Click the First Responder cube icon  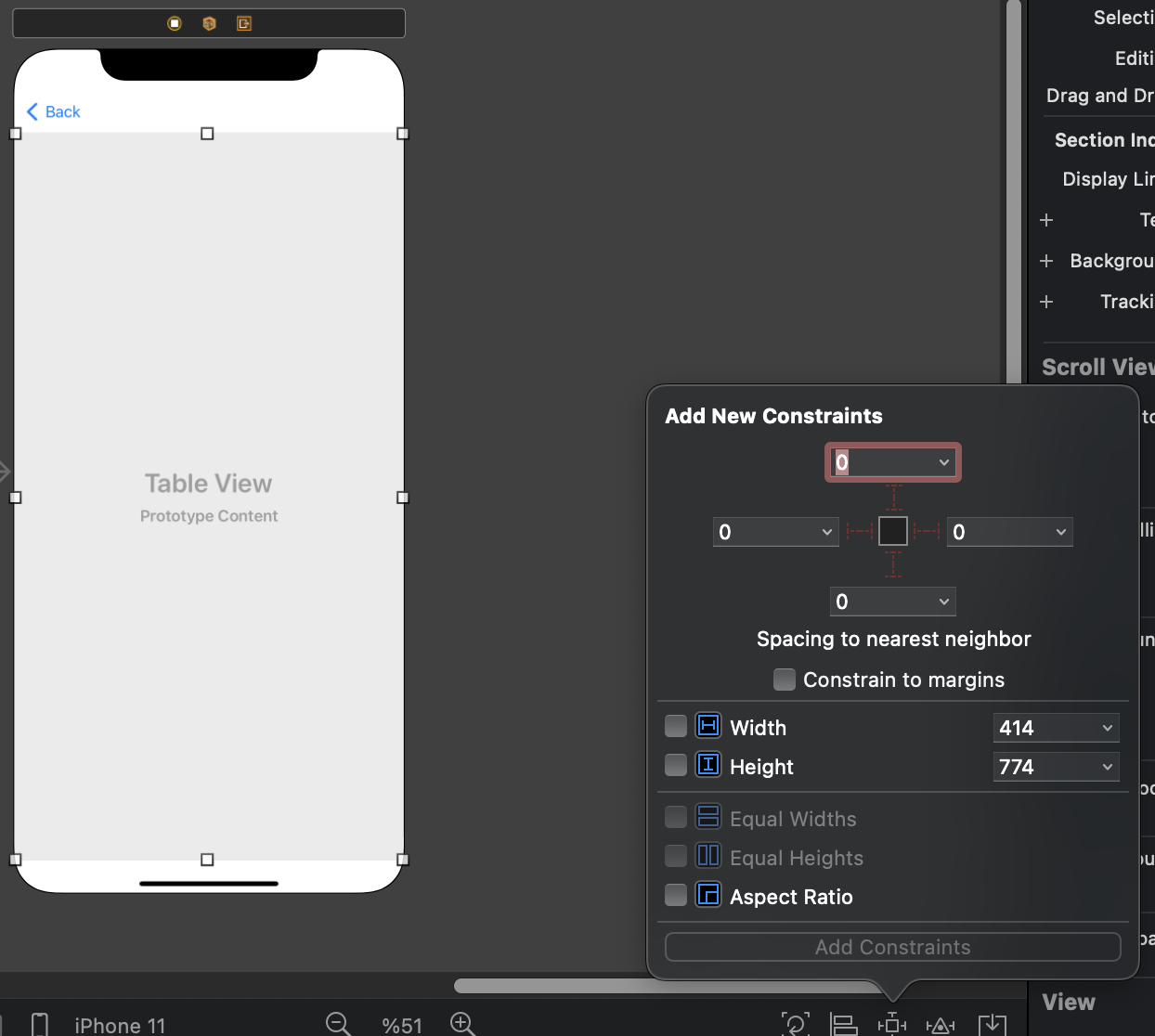coord(209,23)
